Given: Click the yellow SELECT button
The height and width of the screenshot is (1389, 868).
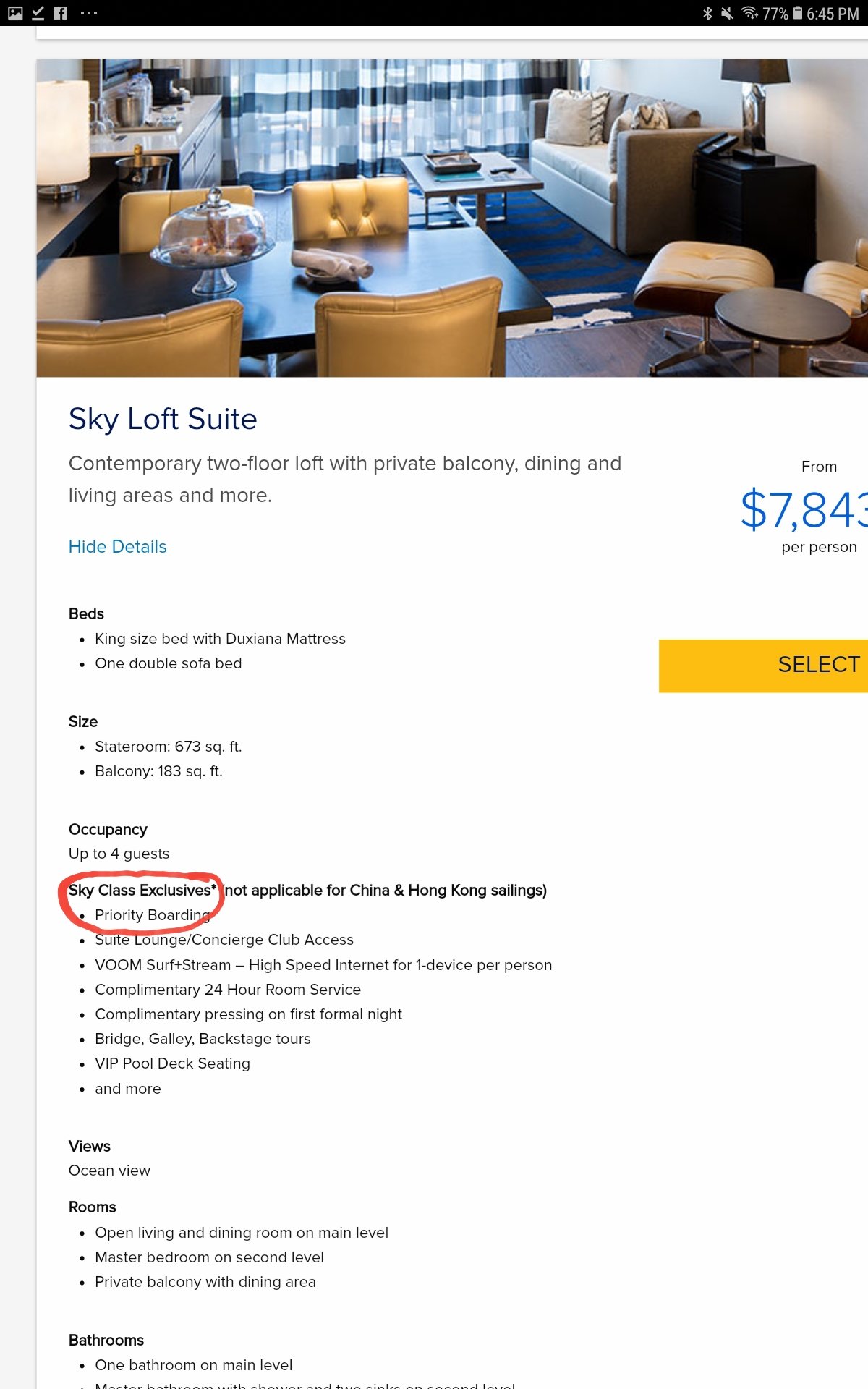Looking at the screenshot, I should [x=763, y=666].
